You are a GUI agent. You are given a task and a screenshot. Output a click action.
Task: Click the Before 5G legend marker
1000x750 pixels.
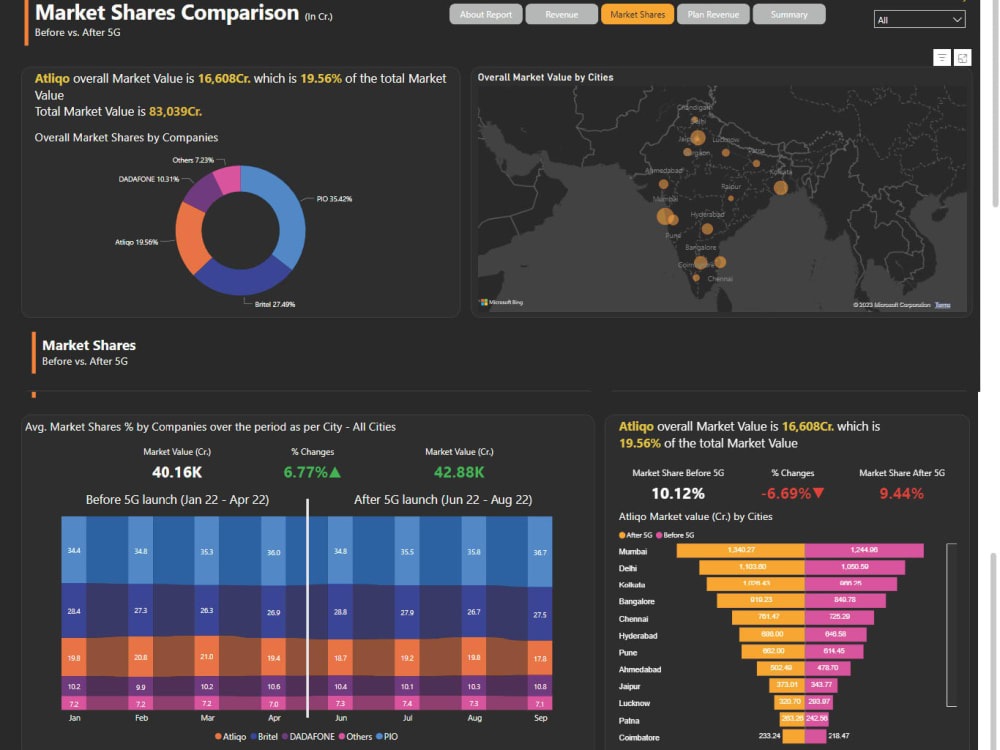coord(659,535)
